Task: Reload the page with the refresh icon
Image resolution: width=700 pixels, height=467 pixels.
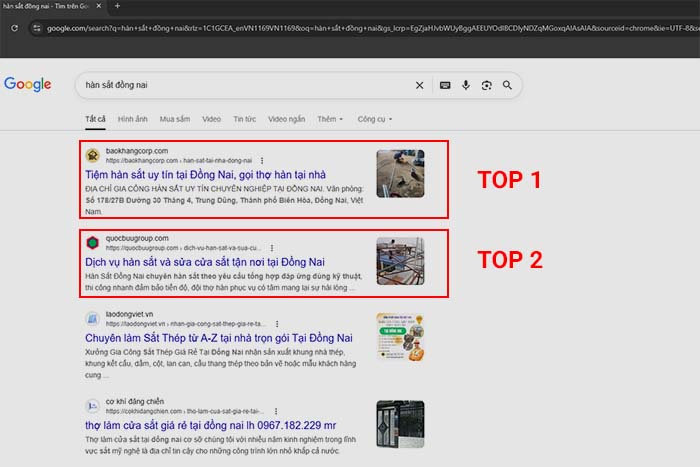Action: click(x=15, y=28)
